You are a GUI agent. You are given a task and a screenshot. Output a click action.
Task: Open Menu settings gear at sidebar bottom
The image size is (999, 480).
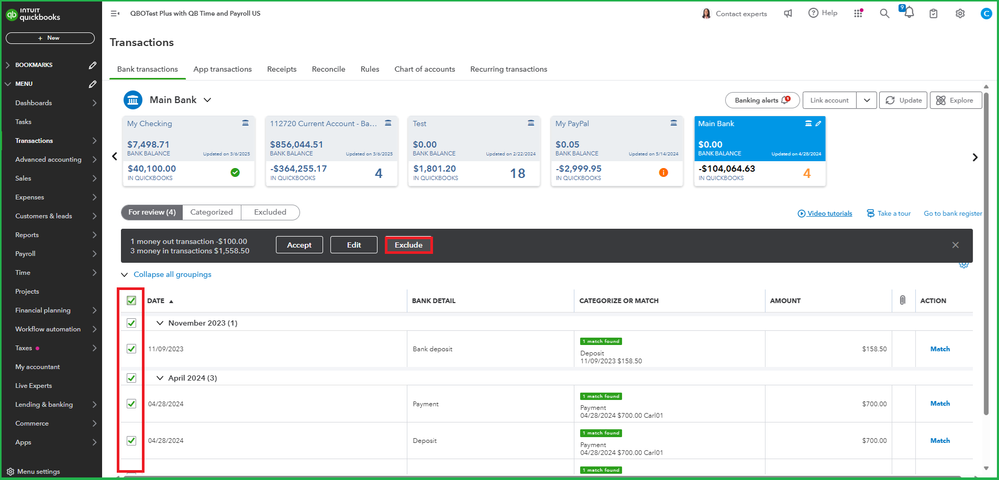(10, 472)
